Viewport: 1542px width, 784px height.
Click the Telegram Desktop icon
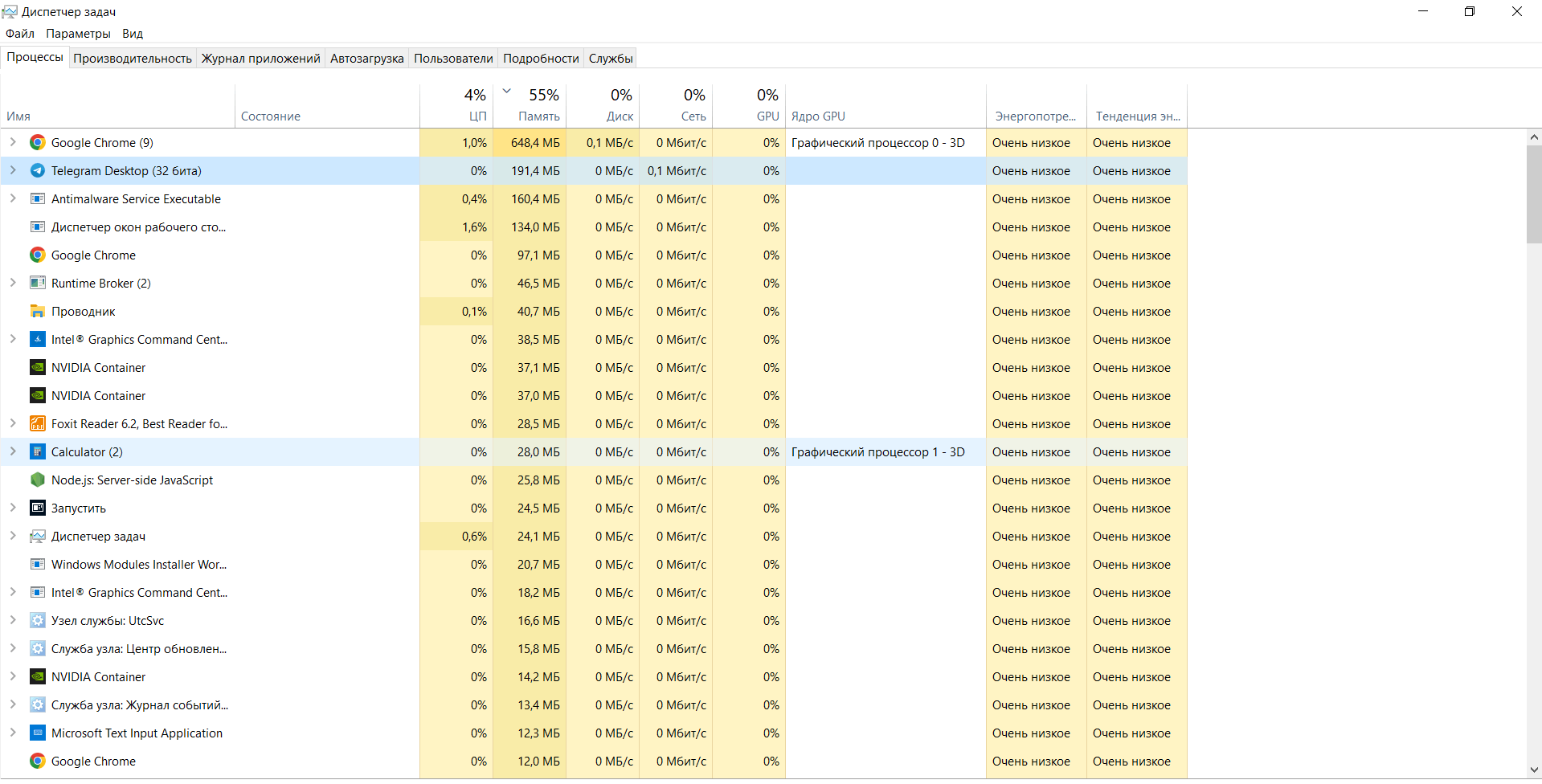point(37,171)
